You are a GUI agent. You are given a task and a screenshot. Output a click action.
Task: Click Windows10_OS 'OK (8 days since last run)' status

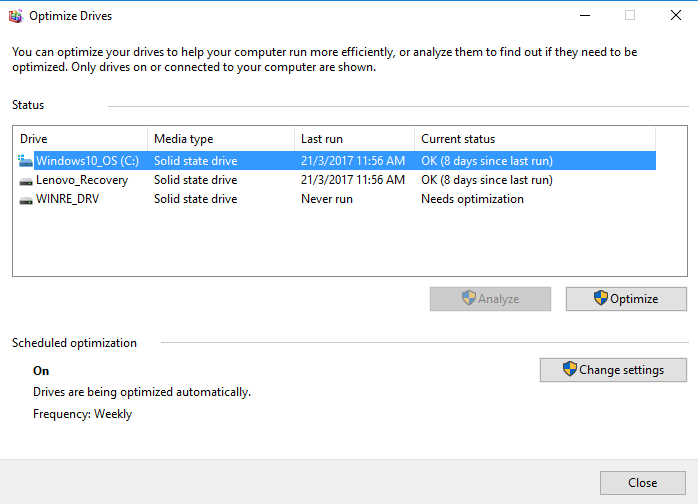487,161
